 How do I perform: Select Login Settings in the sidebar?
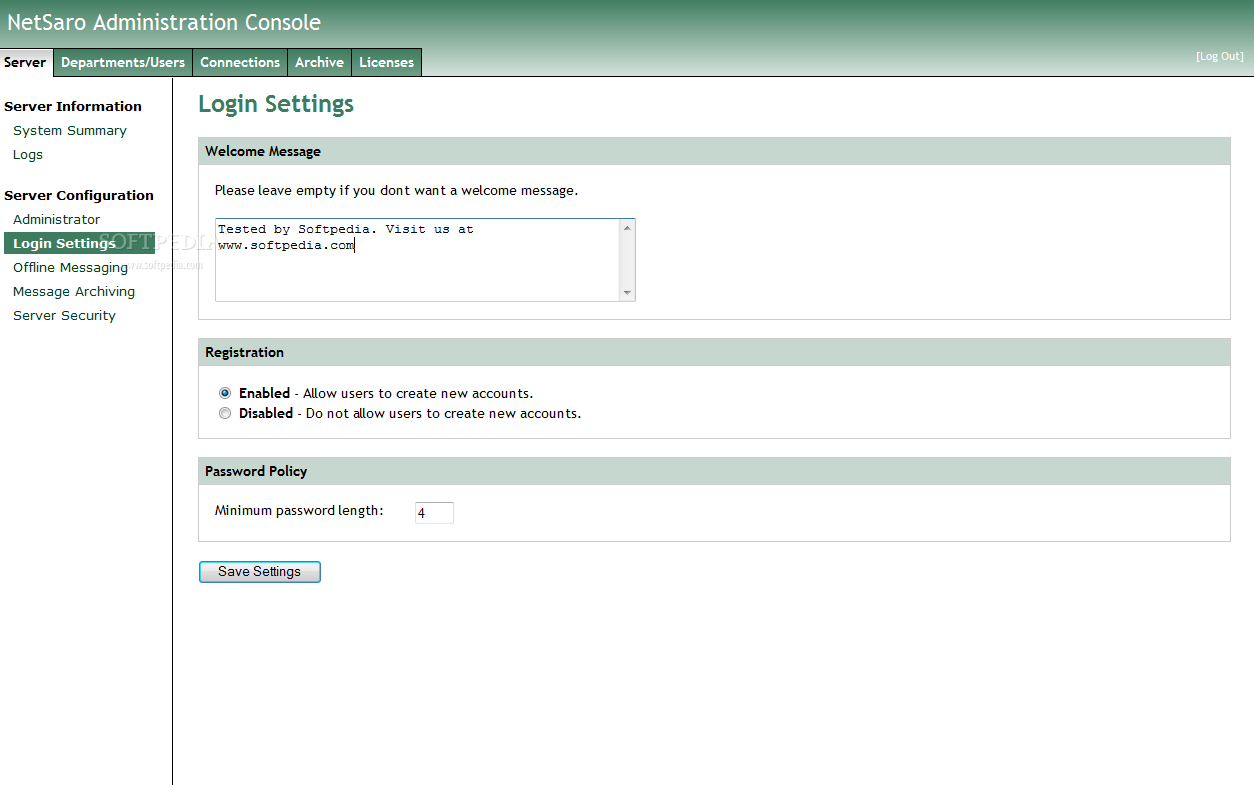pos(80,243)
